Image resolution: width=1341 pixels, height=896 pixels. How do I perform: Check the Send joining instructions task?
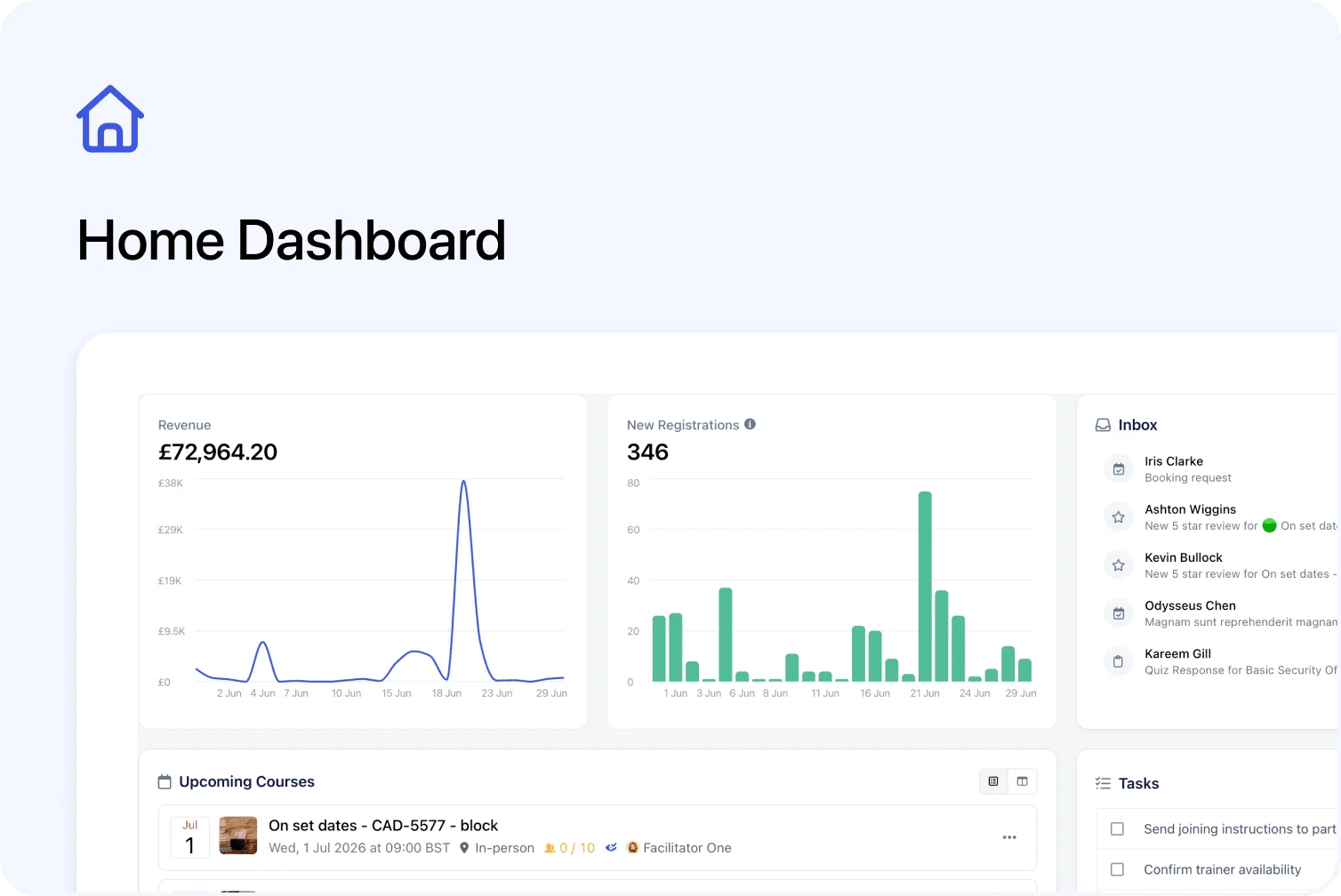click(x=1118, y=828)
